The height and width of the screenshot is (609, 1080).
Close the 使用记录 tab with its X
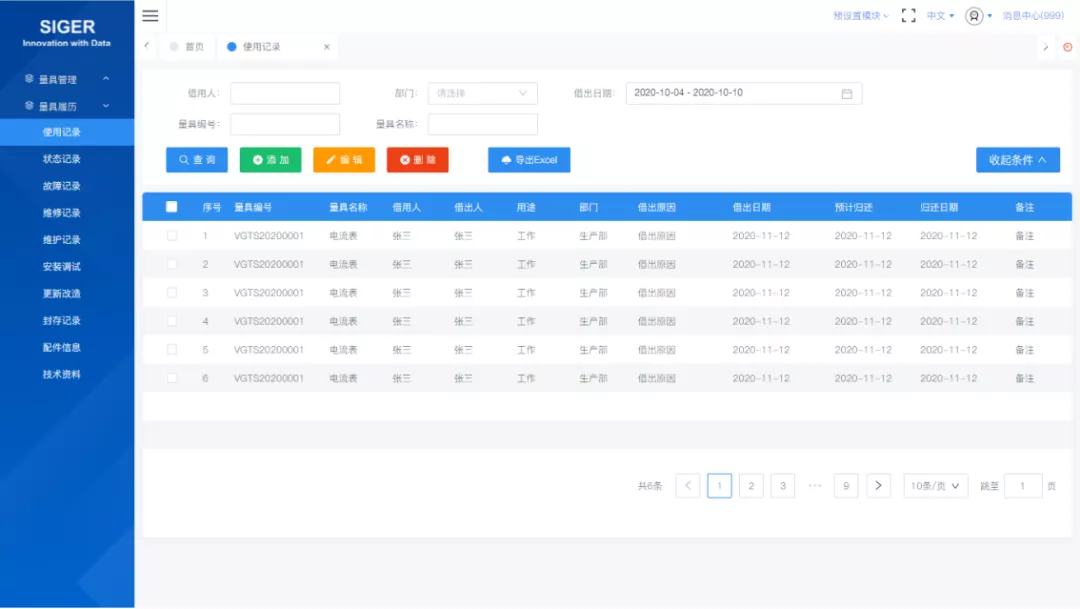(x=326, y=47)
